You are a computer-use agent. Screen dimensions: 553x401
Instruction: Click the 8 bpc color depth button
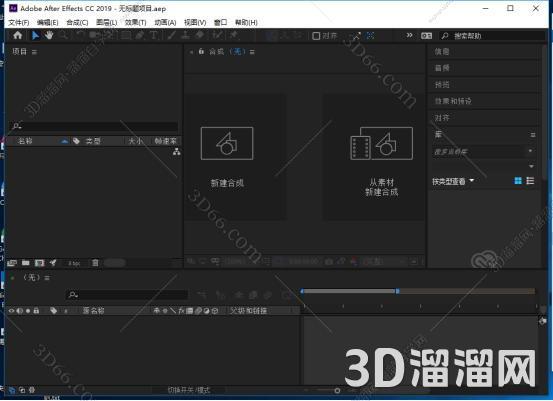click(74, 263)
